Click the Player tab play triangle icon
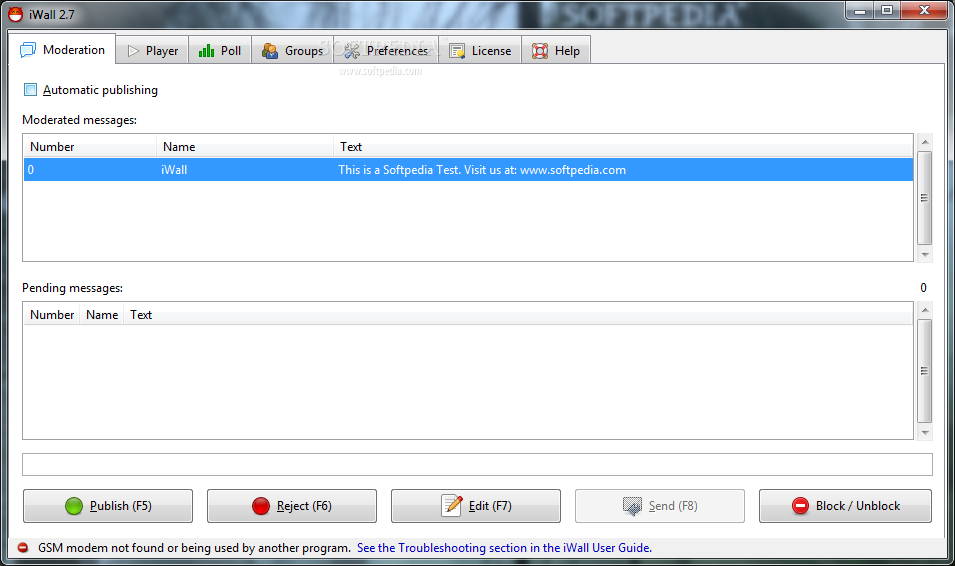Image resolution: width=955 pixels, height=566 pixels. tap(133, 51)
